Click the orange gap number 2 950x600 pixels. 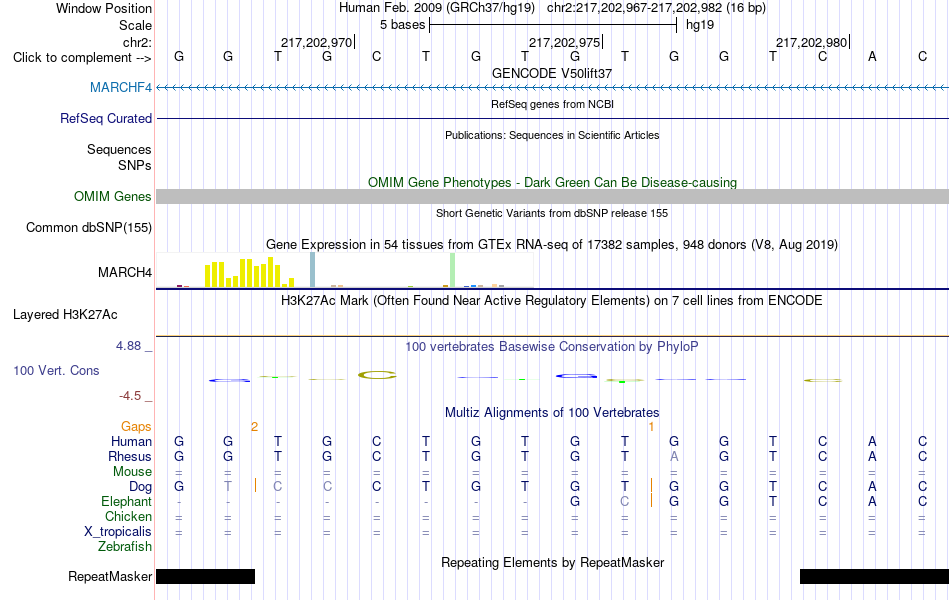[x=254, y=427]
